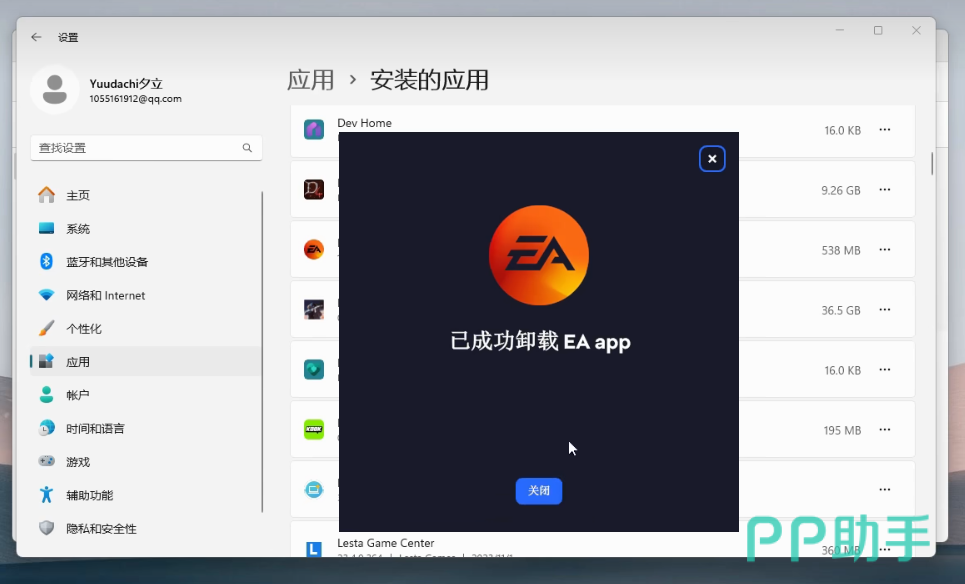Click the back arrow in the Settings title bar
Viewport: 965px width, 584px height.
(x=36, y=37)
